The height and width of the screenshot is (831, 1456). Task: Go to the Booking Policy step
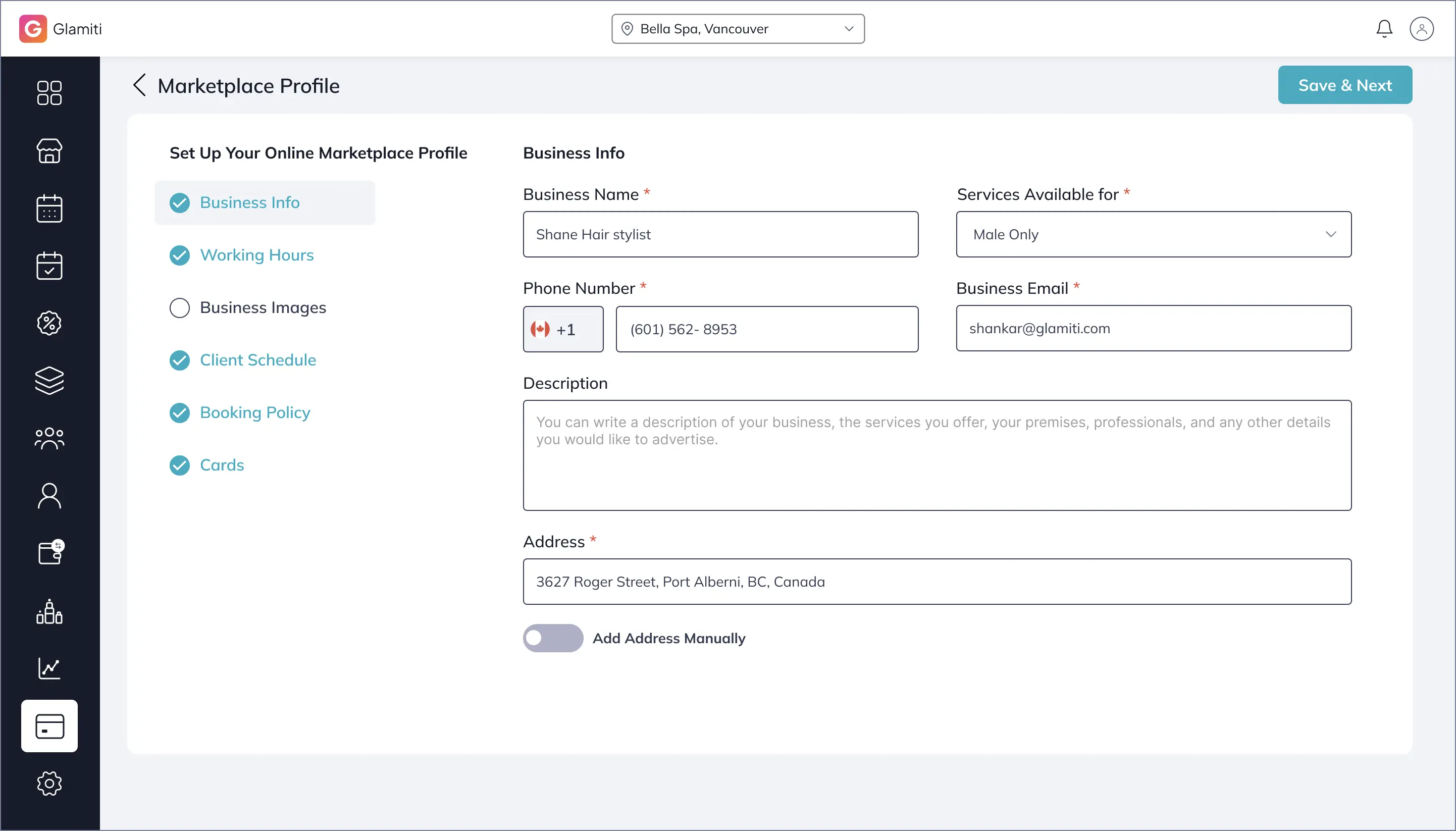coord(254,412)
